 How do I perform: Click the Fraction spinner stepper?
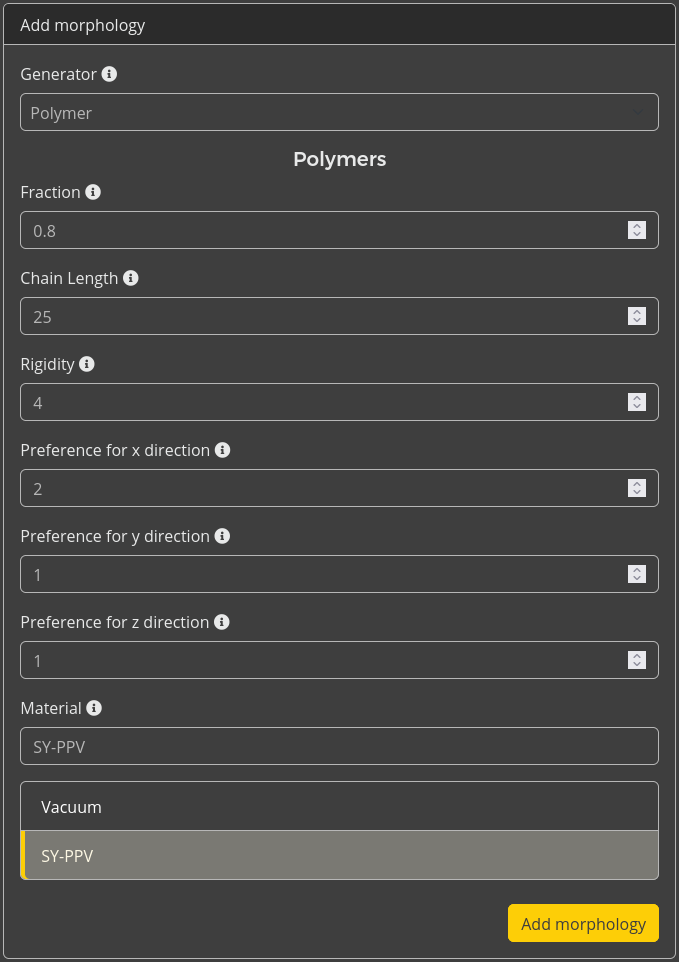(636, 230)
